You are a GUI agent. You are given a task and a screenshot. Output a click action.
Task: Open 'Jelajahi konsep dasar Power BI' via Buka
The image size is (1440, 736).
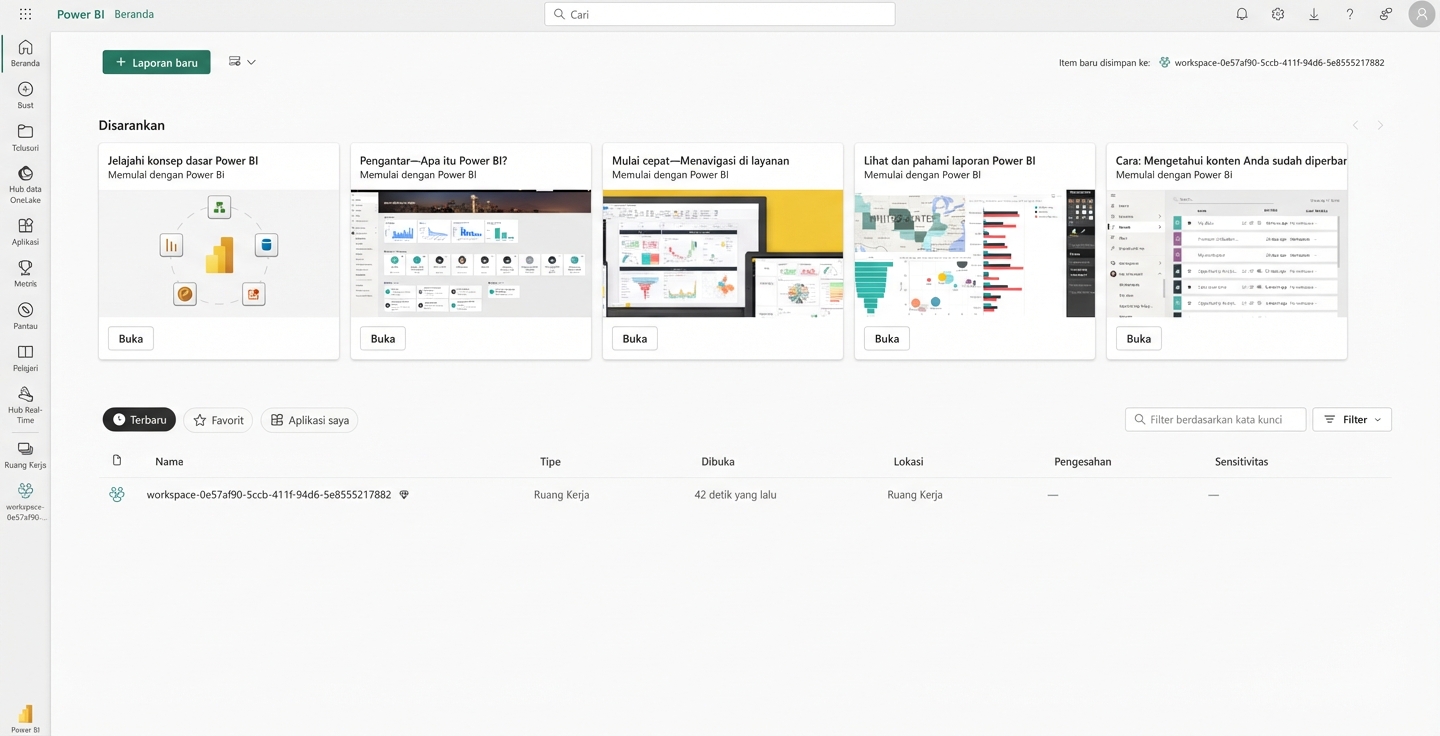coord(130,338)
